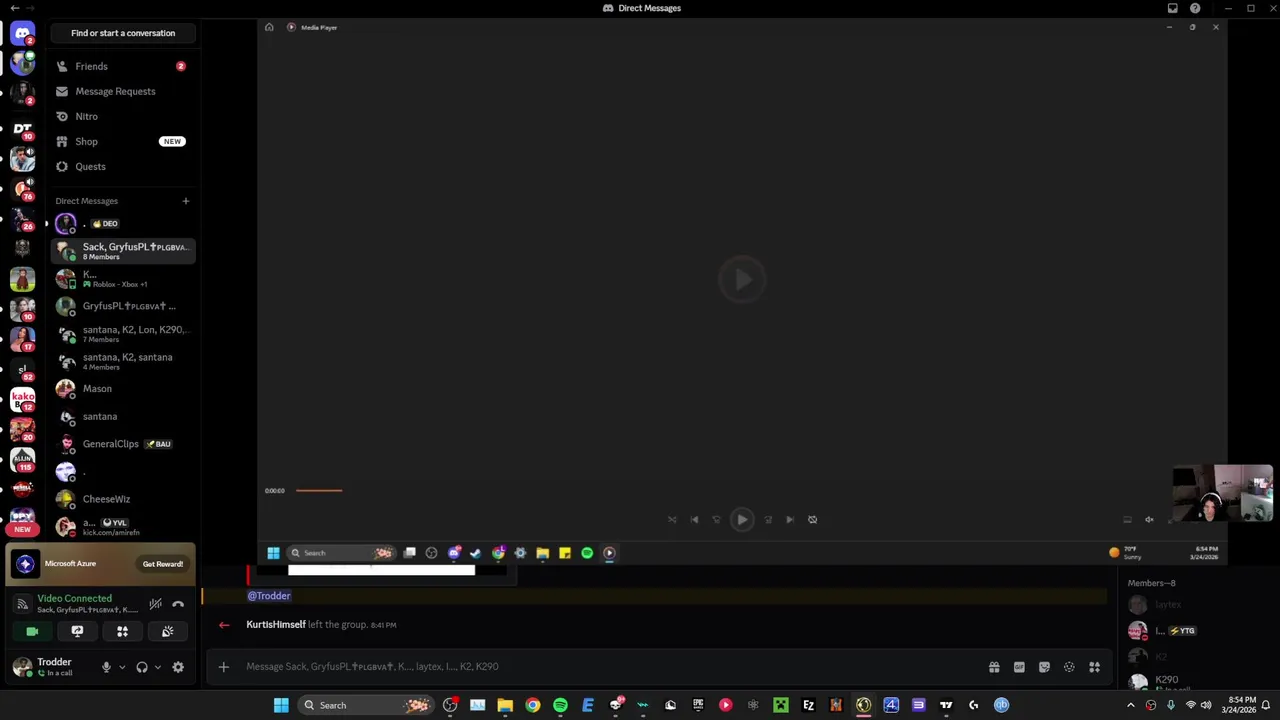Click previous track in streamed Media Player
Viewport: 1280px width, 720px height.
[x=694, y=519]
